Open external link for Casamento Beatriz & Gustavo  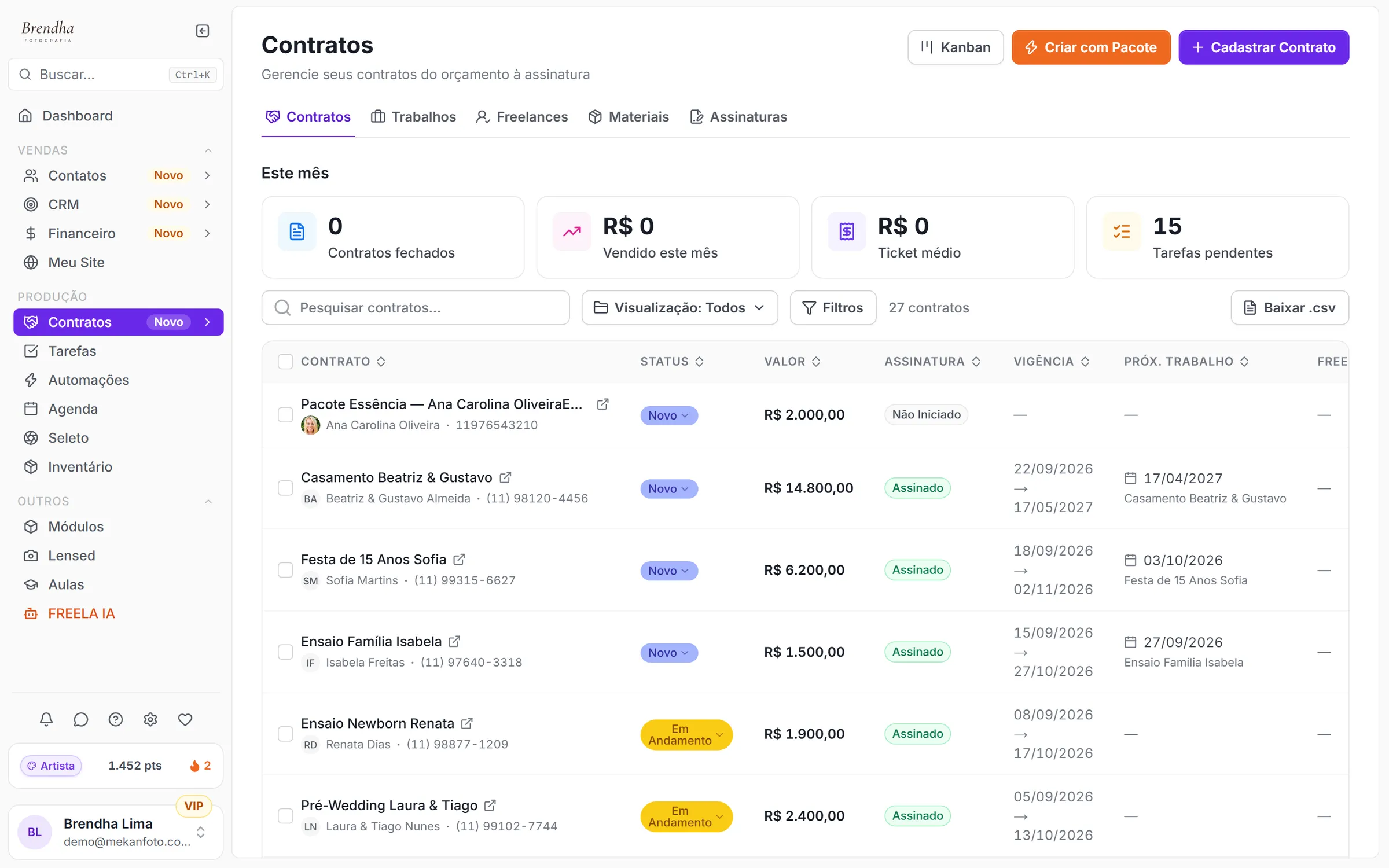(505, 477)
